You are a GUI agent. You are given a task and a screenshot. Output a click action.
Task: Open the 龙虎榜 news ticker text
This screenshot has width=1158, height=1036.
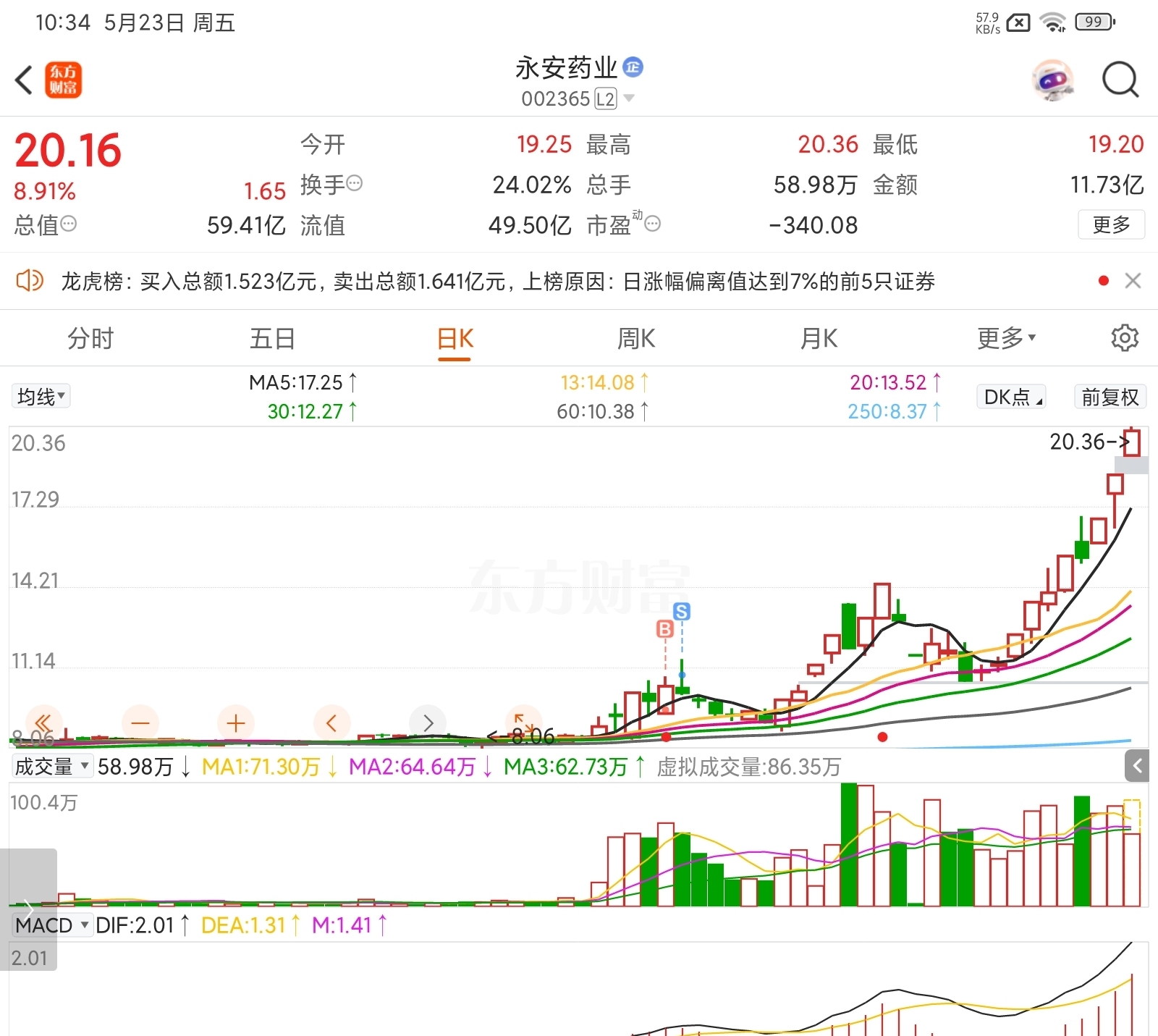pyautogui.click(x=498, y=281)
